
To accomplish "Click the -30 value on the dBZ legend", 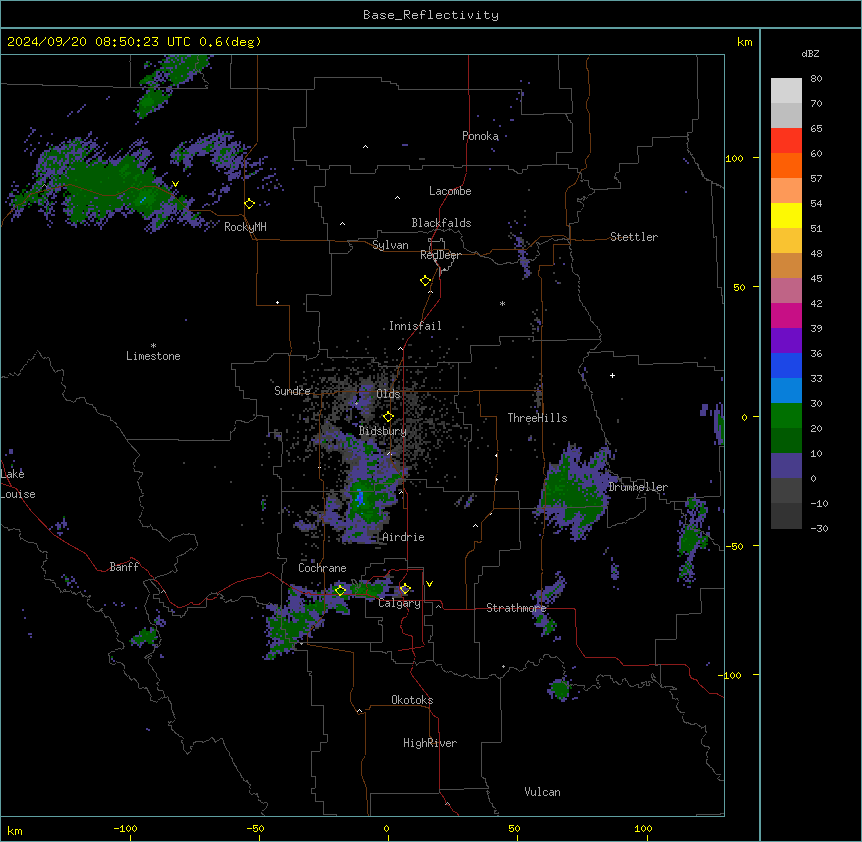I will 819,528.
